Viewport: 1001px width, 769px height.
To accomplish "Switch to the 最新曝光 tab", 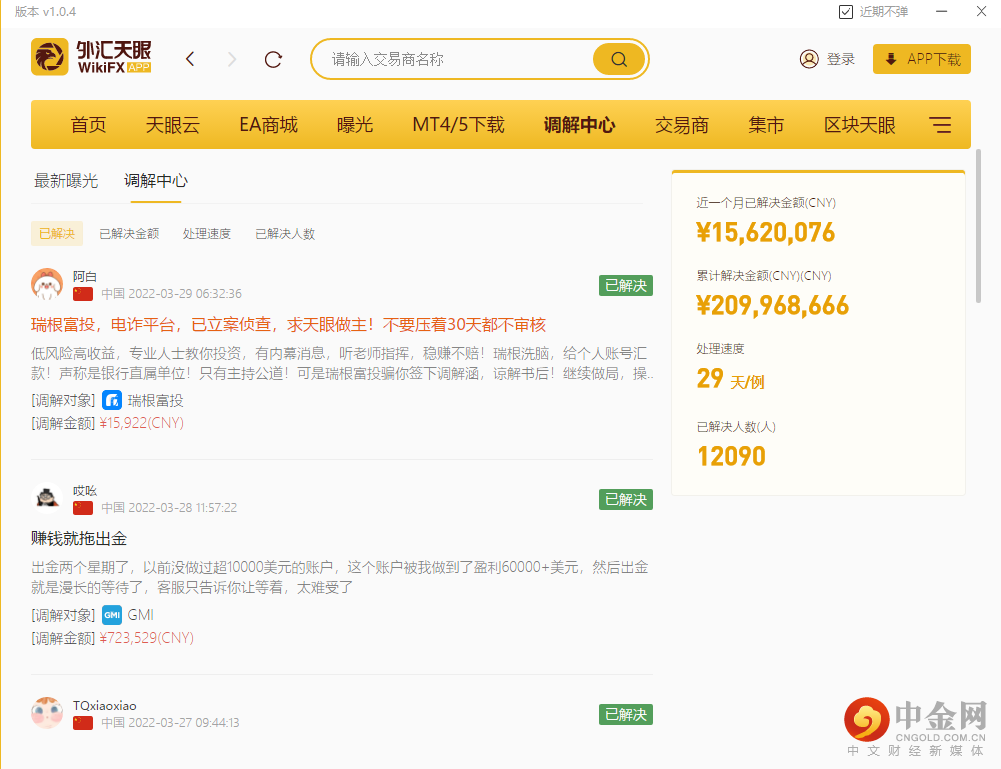I will [x=66, y=181].
